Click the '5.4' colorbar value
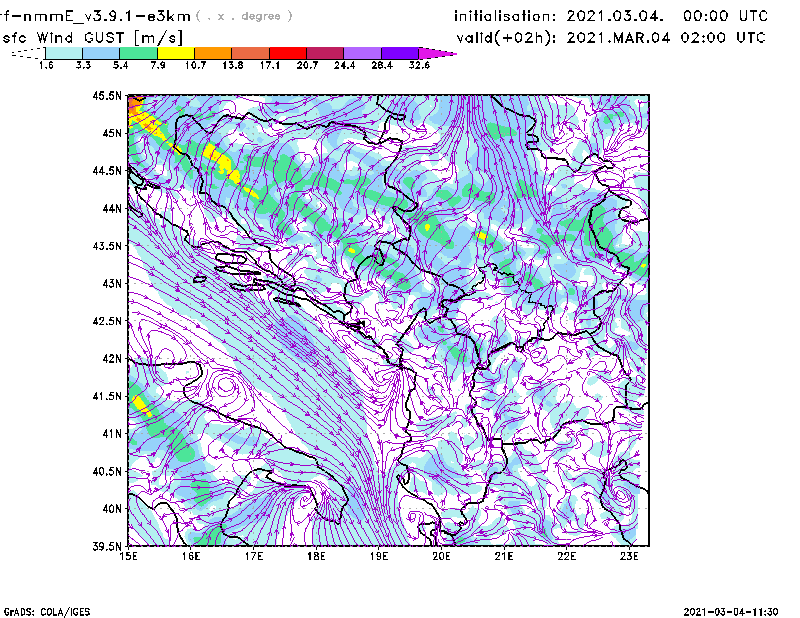This screenshot has width=800, height=618. click(120, 65)
